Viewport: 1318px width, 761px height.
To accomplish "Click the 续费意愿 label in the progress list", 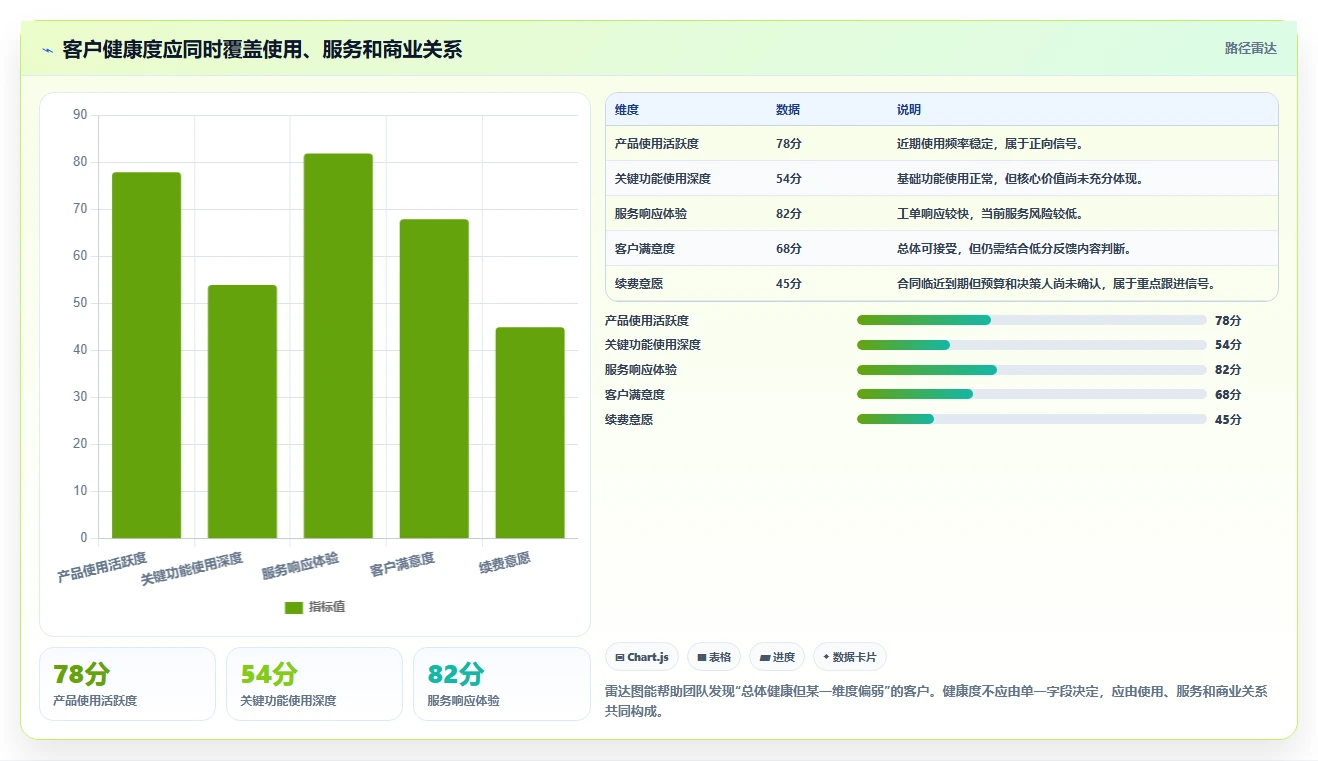I will point(629,420).
